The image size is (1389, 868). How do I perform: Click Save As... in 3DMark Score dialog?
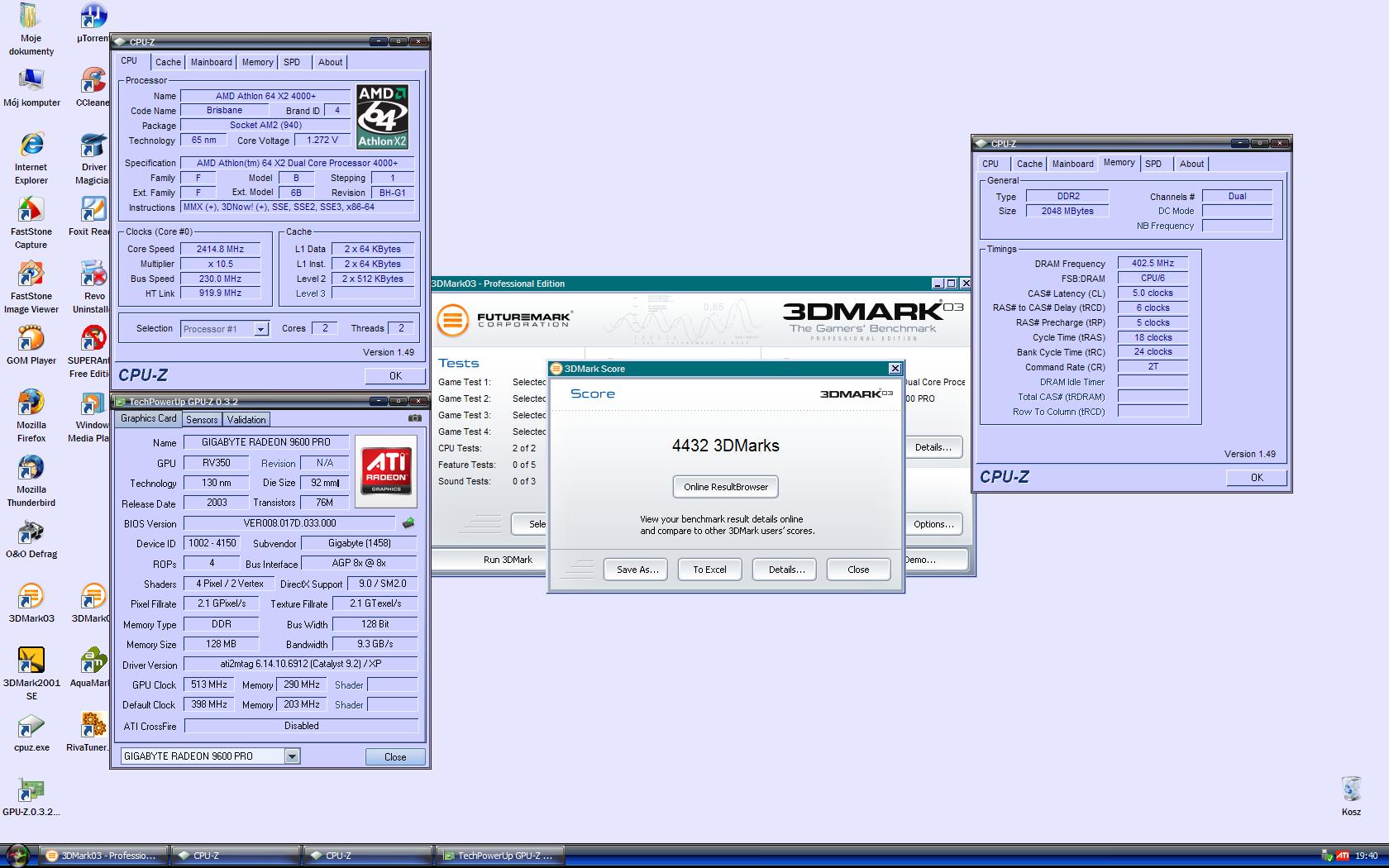coord(637,570)
